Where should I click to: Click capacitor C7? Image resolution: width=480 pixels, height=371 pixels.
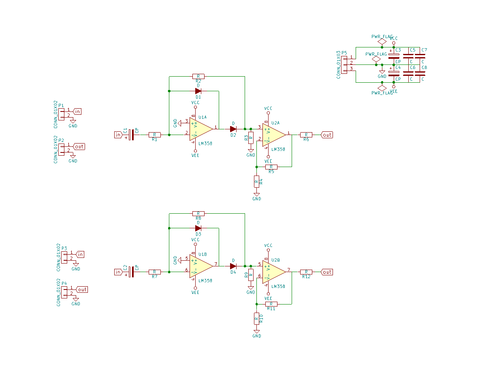420,56
